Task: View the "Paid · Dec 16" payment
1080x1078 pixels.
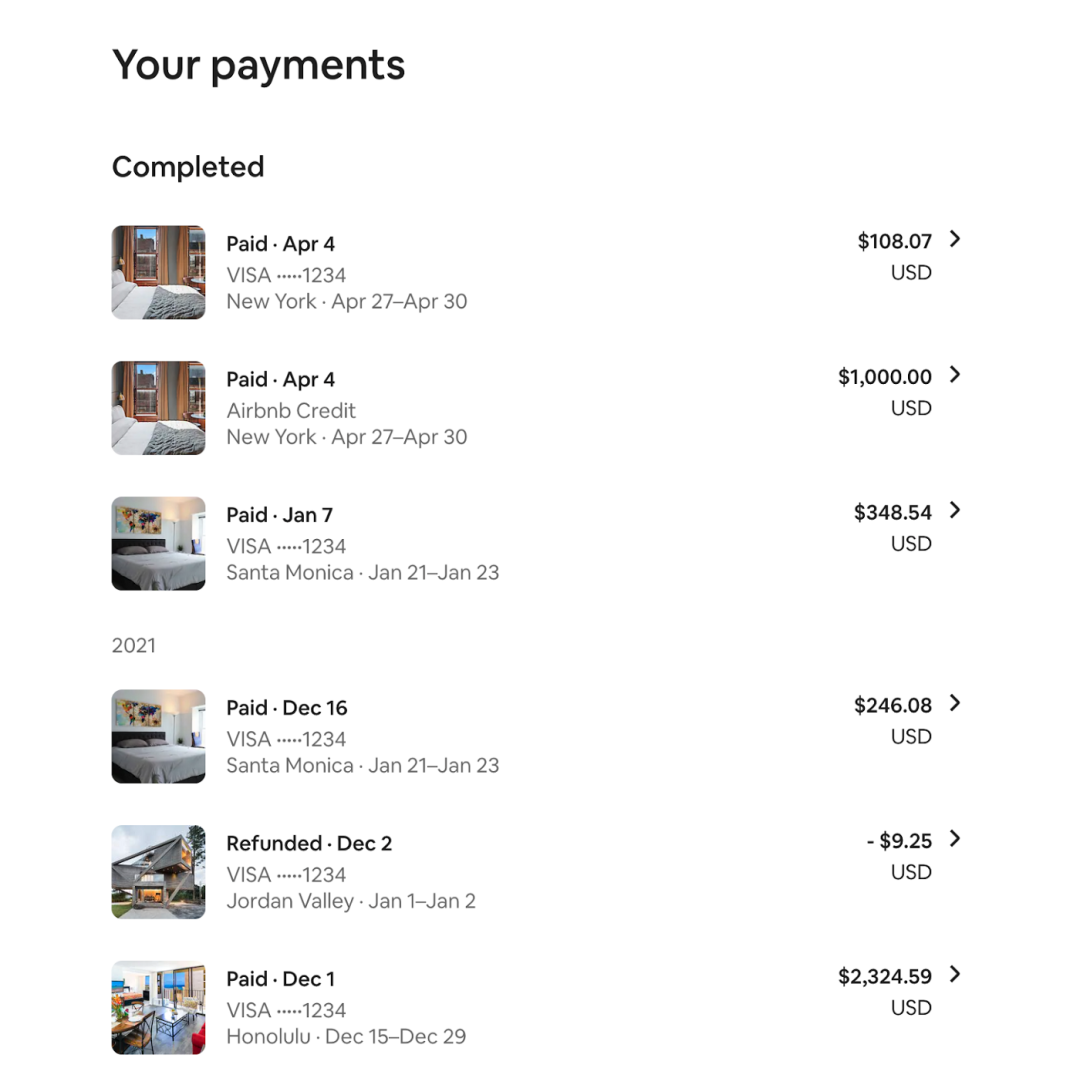Action: (x=287, y=708)
